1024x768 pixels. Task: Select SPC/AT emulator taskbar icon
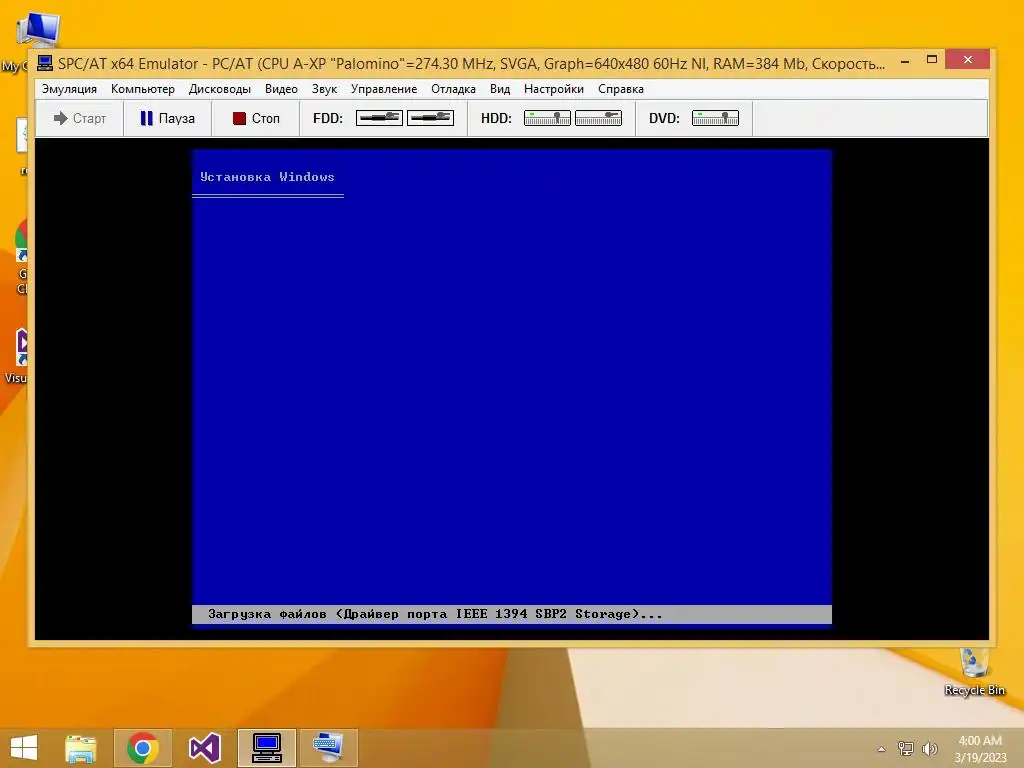[266, 748]
